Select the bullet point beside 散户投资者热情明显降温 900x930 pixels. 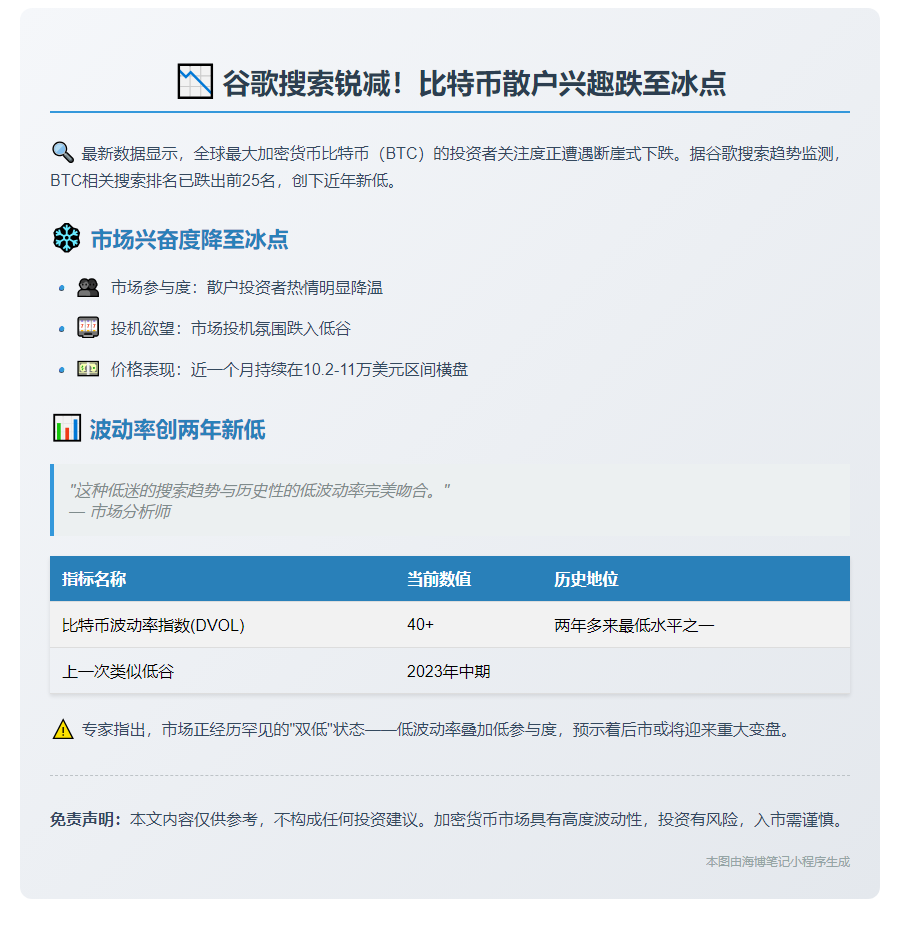60,290
